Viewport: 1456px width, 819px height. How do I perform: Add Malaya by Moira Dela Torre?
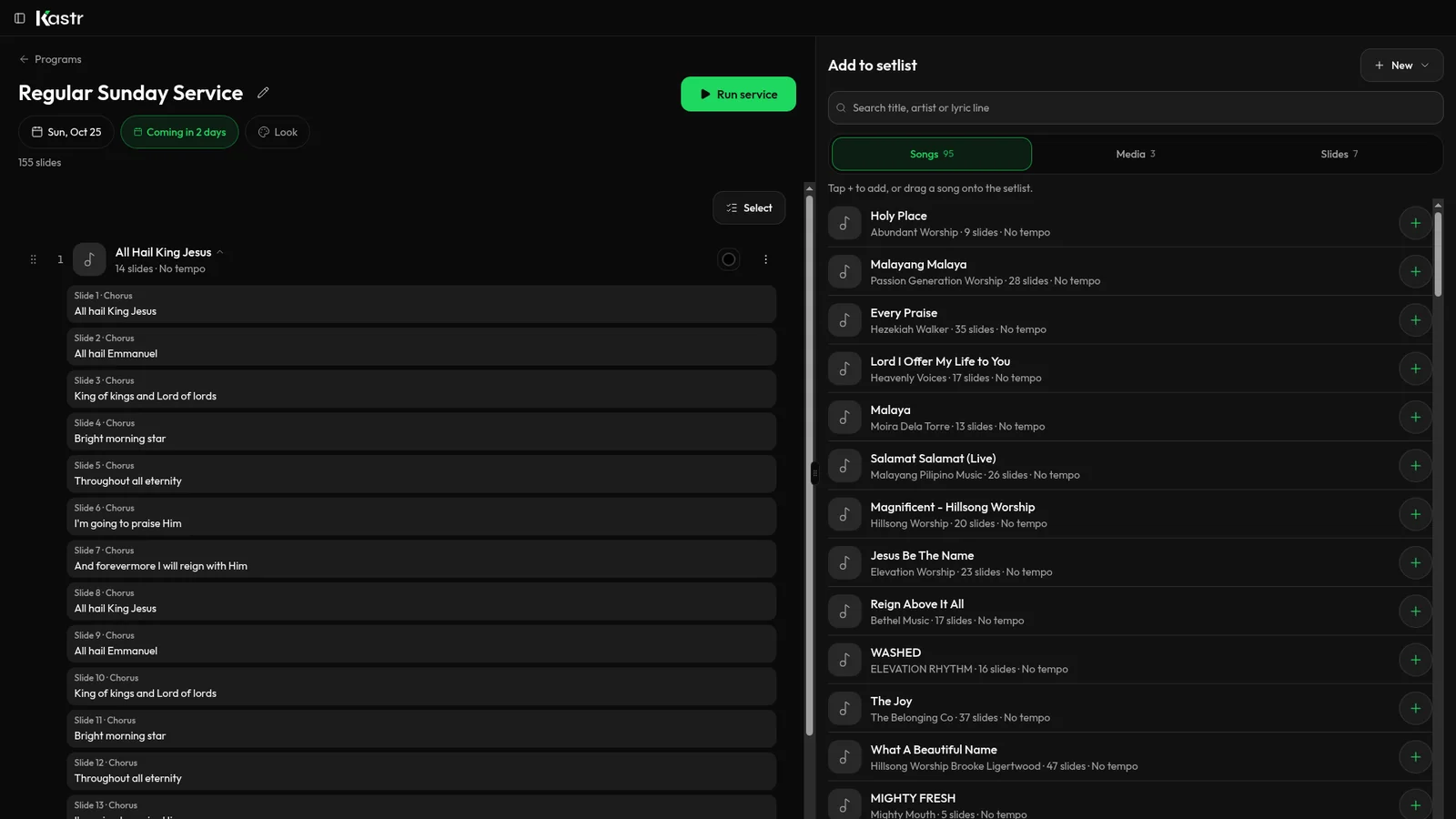point(1415,417)
